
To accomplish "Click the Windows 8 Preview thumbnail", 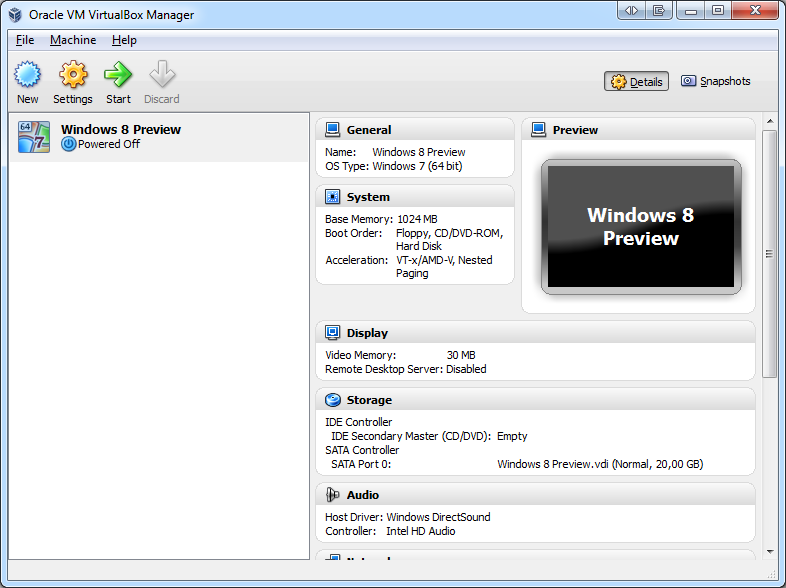I will pyautogui.click(x=640, y=227).
